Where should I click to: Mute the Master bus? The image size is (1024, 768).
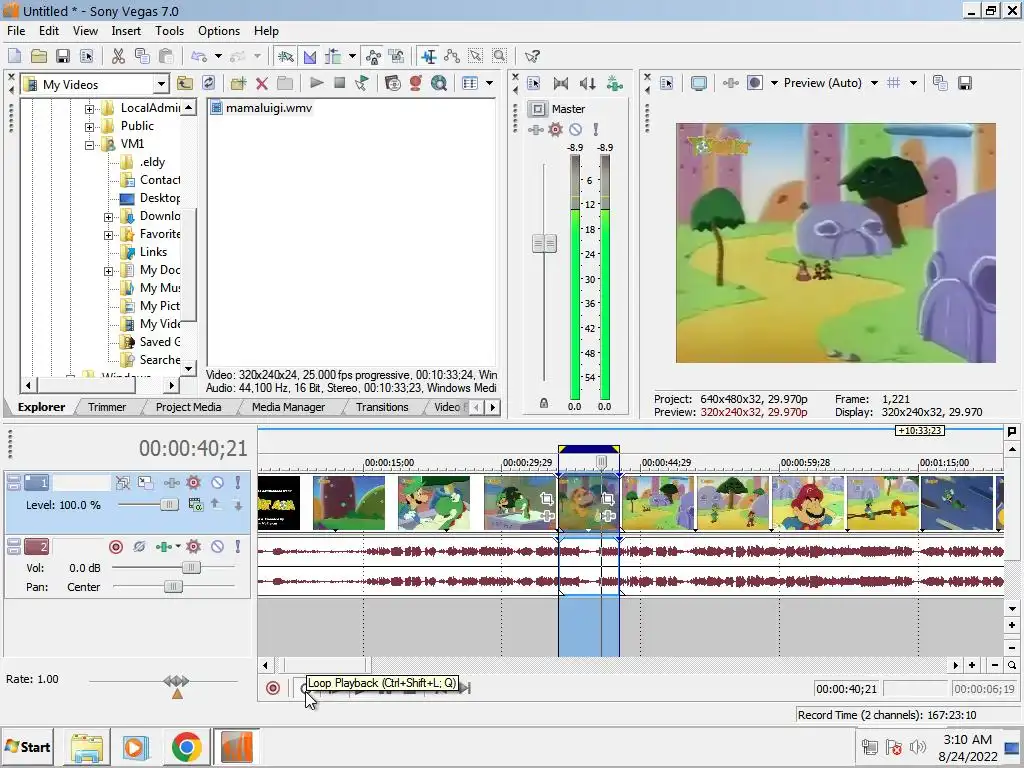point(575,129)
